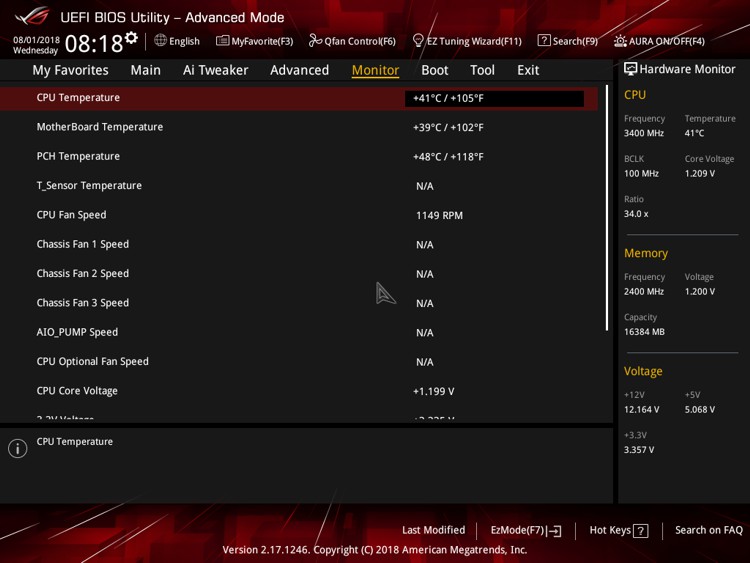Select the CPU Temperature row
This screenshot has height=563, width=750.
click(x=299, y=98)
